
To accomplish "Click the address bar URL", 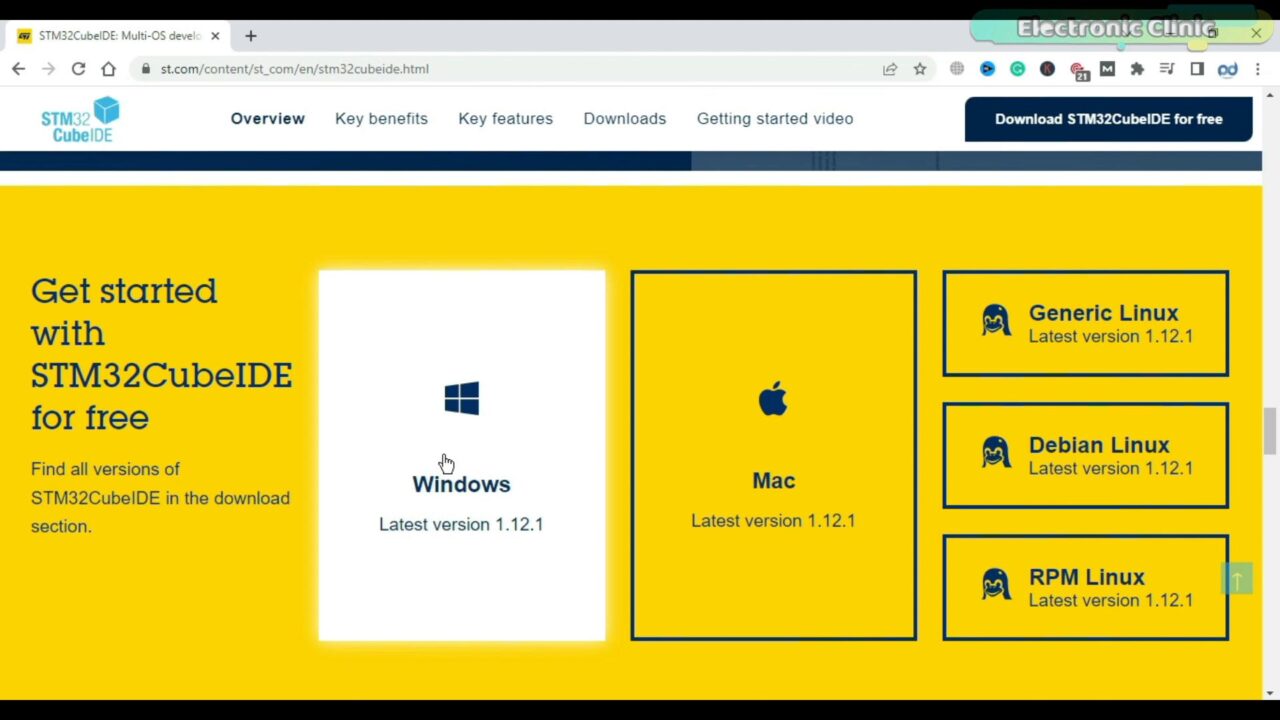I will (x=295, y=69).
